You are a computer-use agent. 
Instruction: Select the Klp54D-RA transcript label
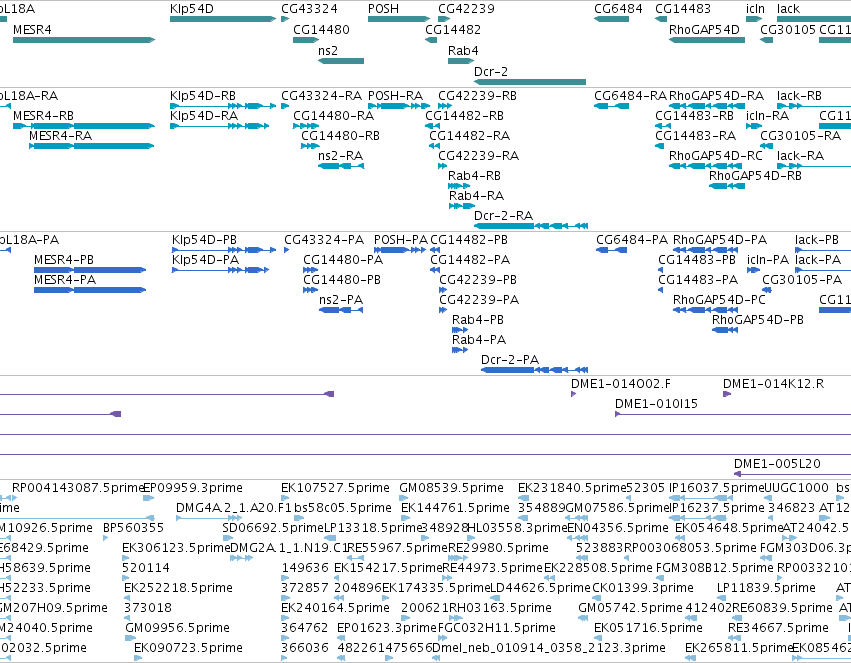[204, 116]
